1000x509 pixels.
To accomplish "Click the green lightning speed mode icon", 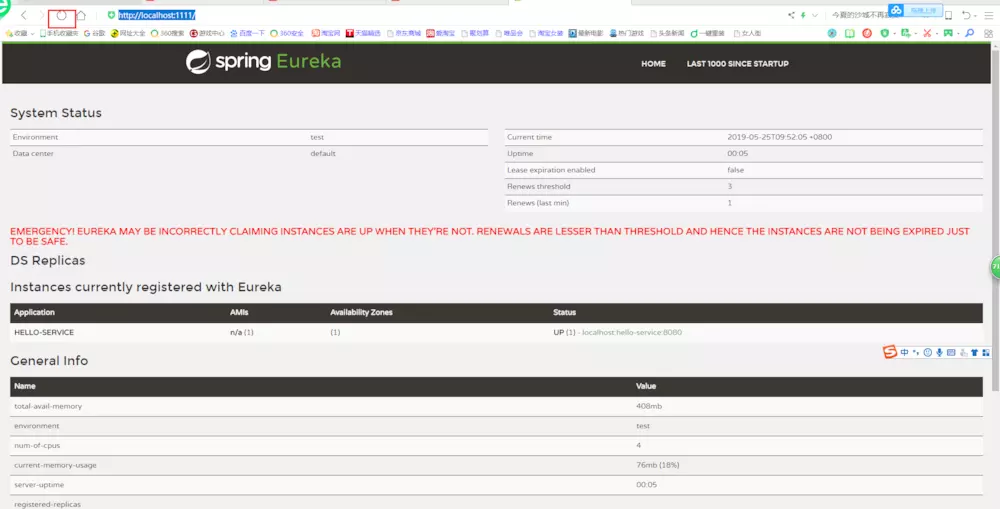I will click(x=804, y=15).
